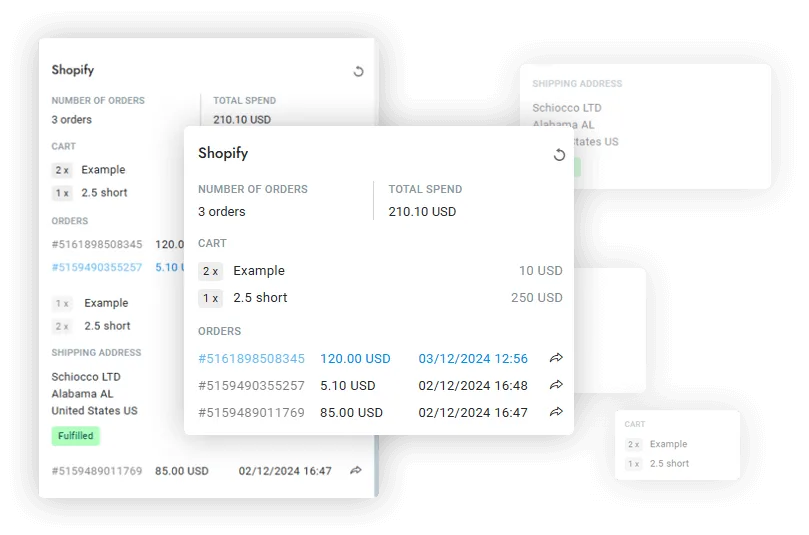
Task: Open highlighted order #5159490355257 in back panel
Action: 96,267
